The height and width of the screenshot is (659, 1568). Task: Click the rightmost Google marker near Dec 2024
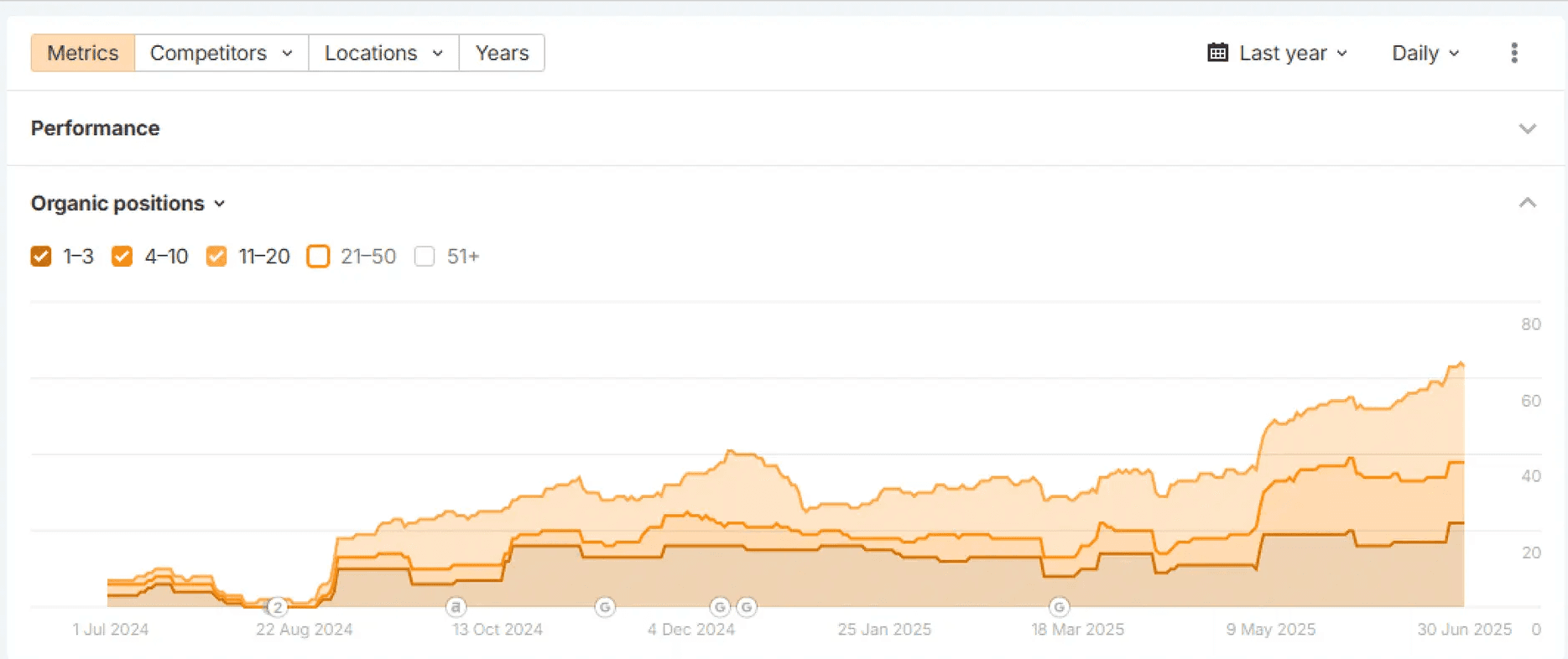747,606
